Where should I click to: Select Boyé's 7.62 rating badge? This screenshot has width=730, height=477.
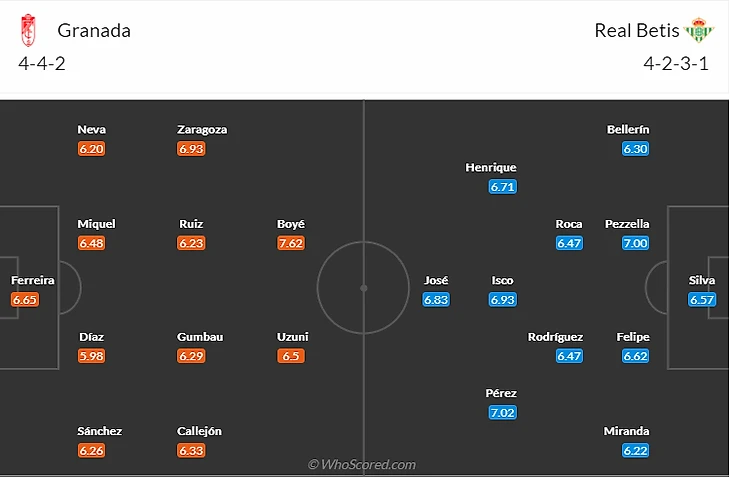[291, 243]
